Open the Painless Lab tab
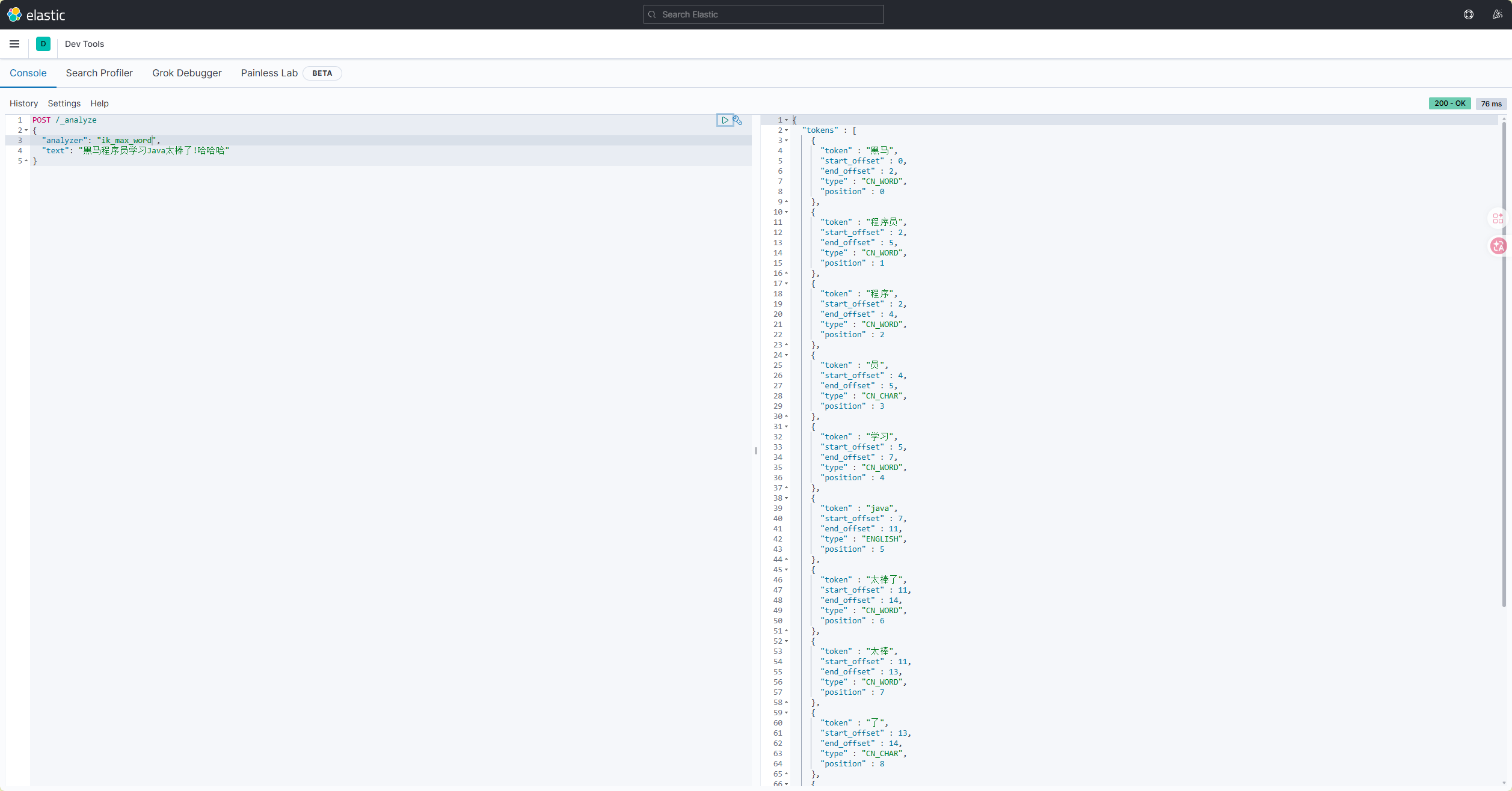This screenshot has width=1512, height=791. [x=269, y=73]
